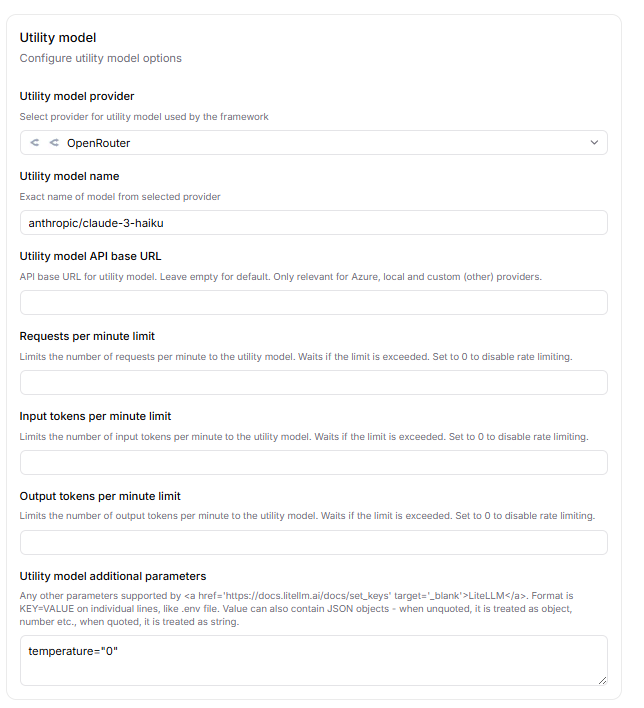Focus the Input tokens per minute limit field
The height and width of the screenshot is (708, 644).
pyautogui.click(x=314, y=463)
